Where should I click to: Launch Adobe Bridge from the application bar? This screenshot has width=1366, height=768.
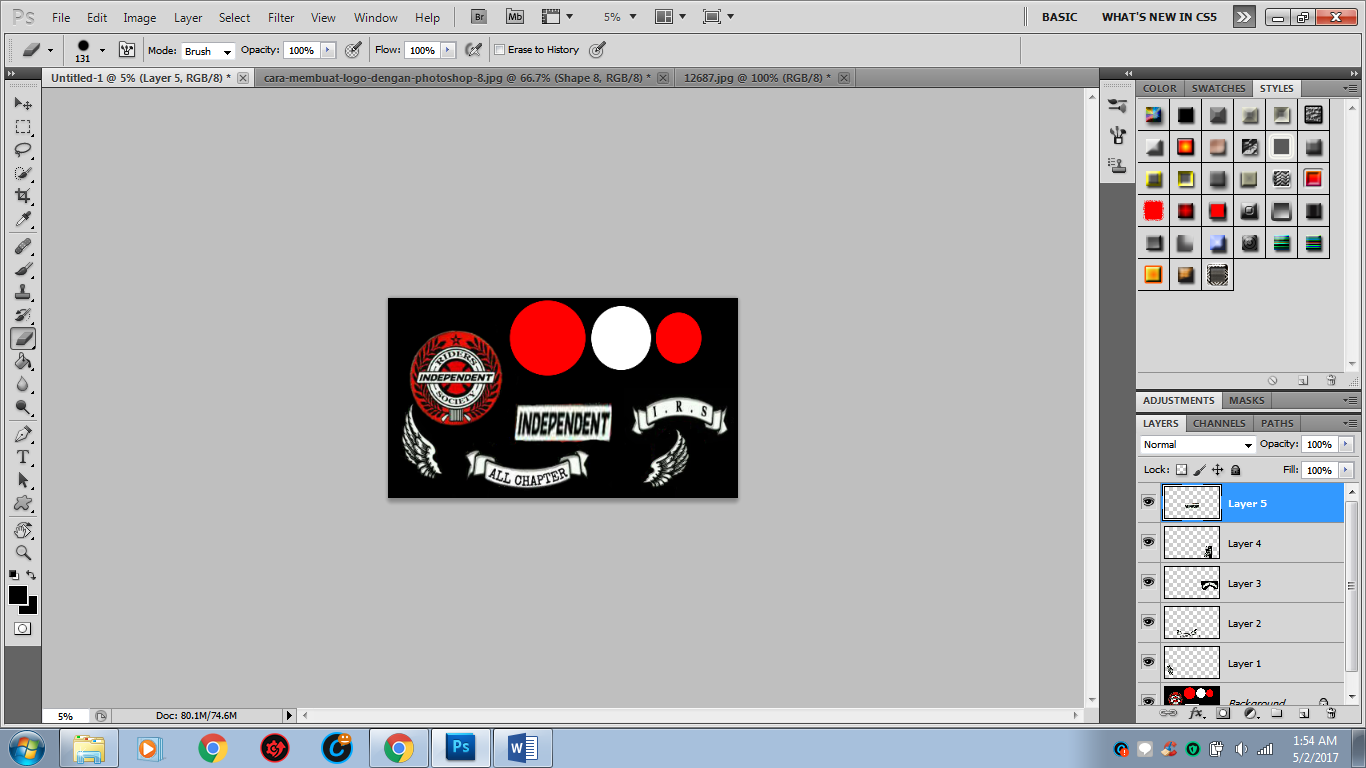coord(479,17)
